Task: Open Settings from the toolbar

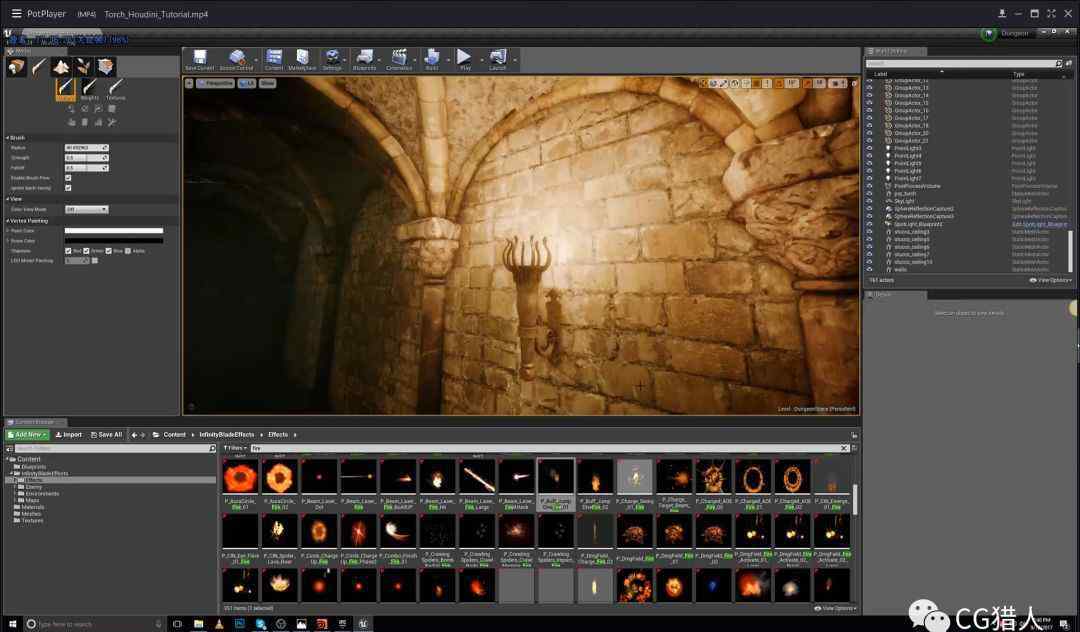Action: click(x=332, y=60)
